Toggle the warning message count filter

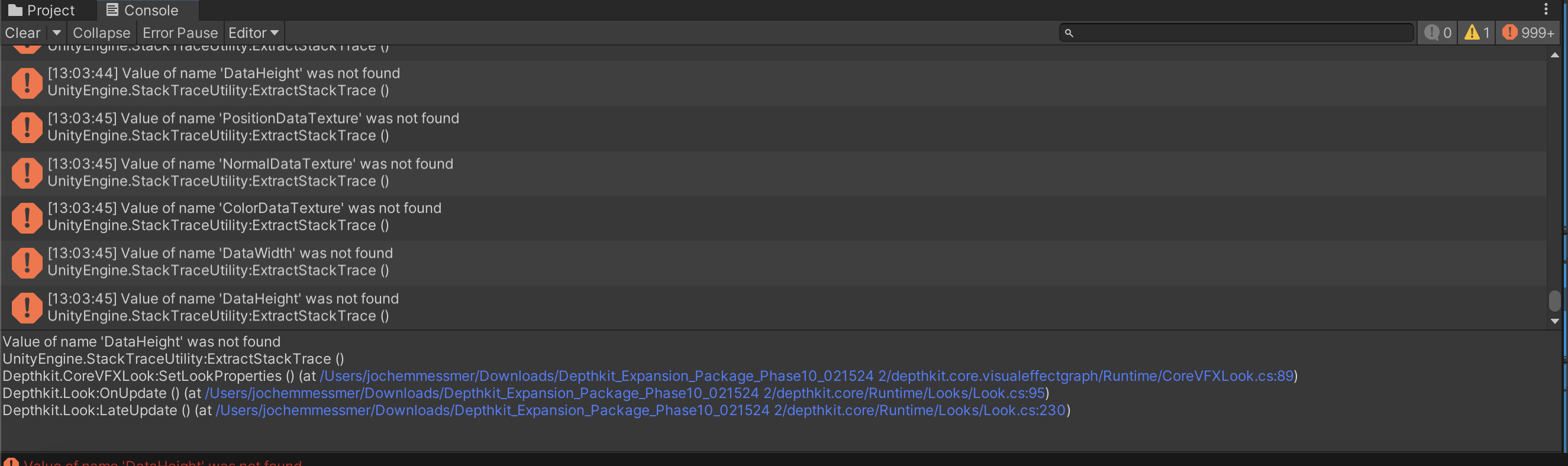click(1477, 33)
